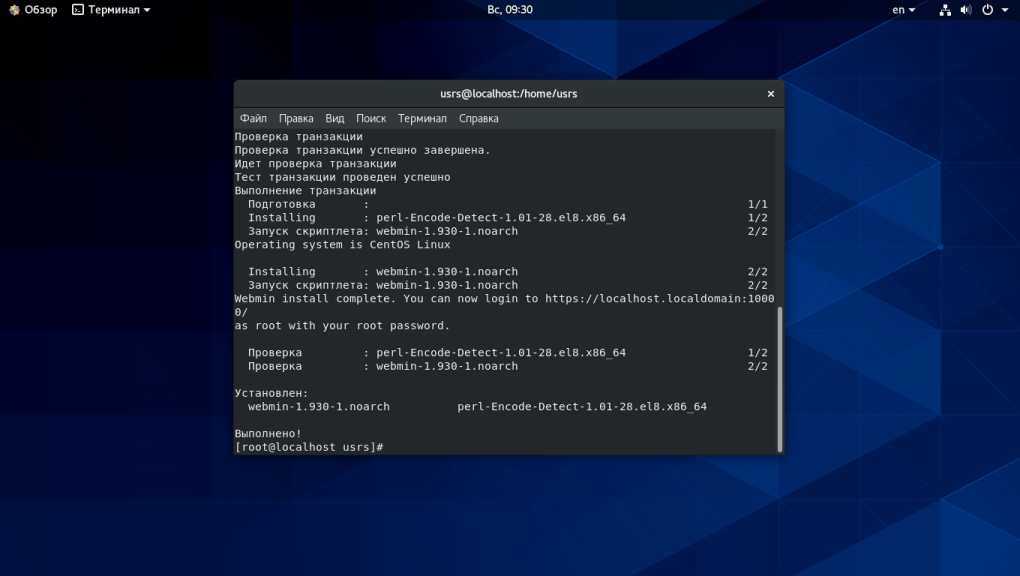
Task: Click the wired network status icon
Action: (945, 10)
